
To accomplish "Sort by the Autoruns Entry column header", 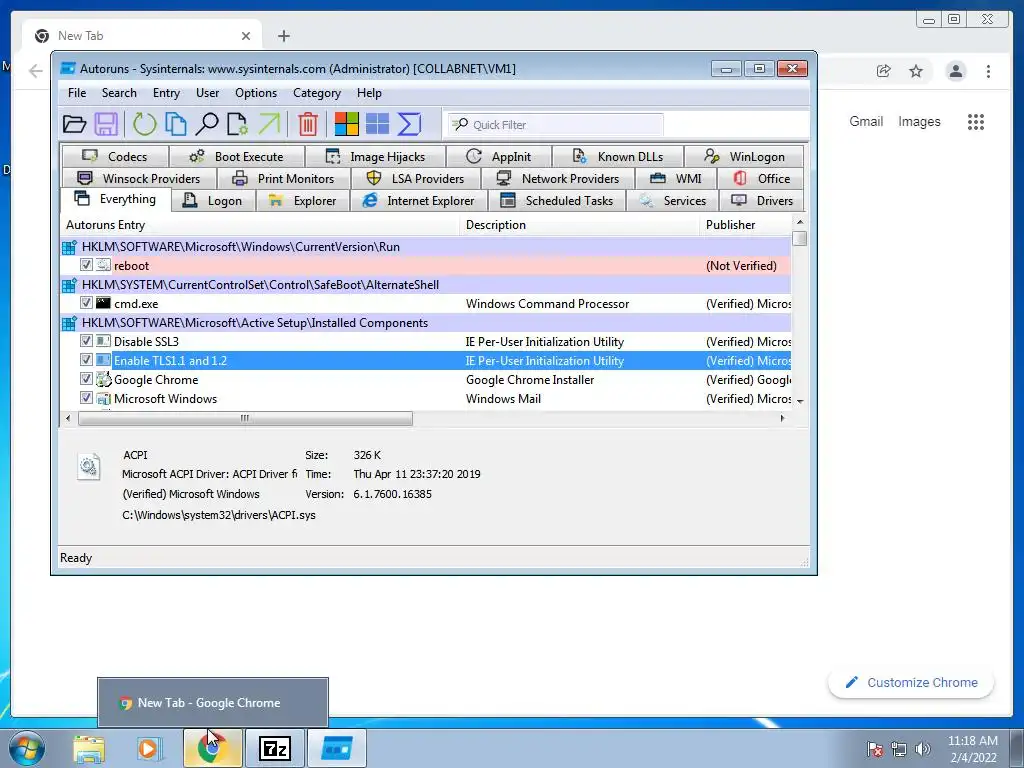I will (x=260, y=225).
